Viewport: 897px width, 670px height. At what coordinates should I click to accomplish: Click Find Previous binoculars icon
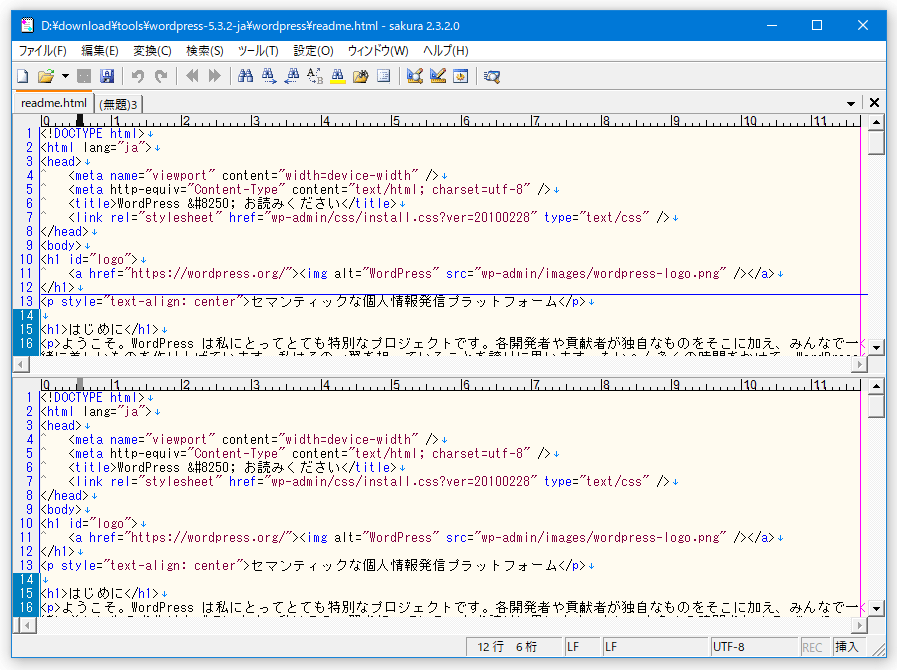(x=292, y=76)
